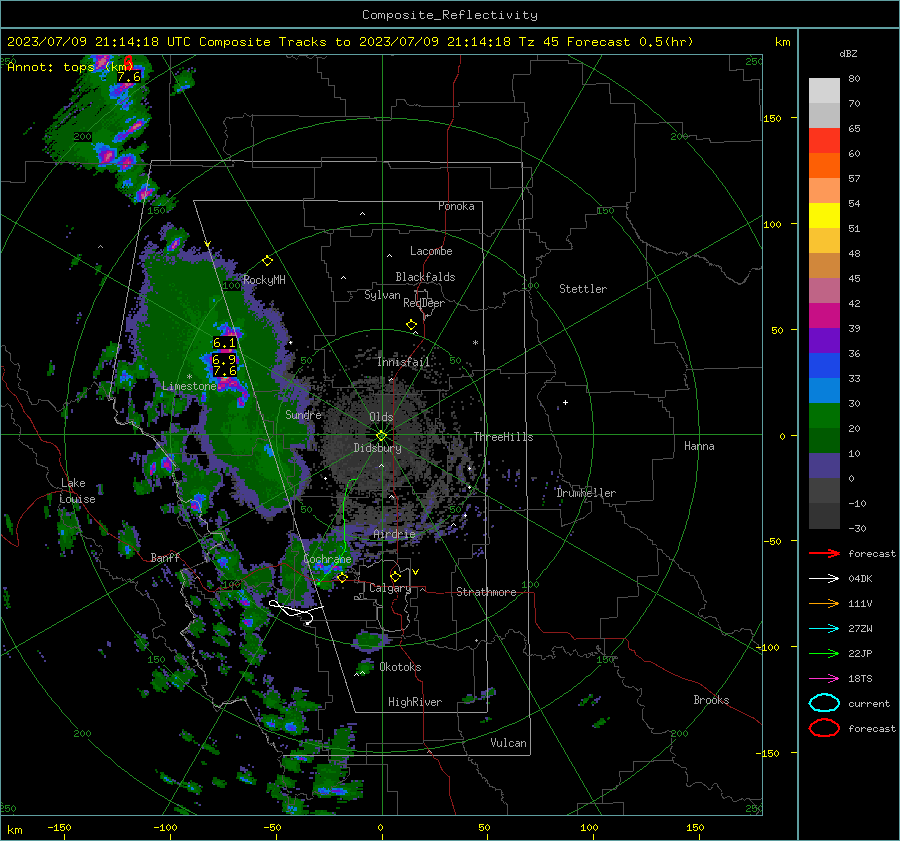
Task: Click the Airdrie city label
Action: [x=394, y=534]
